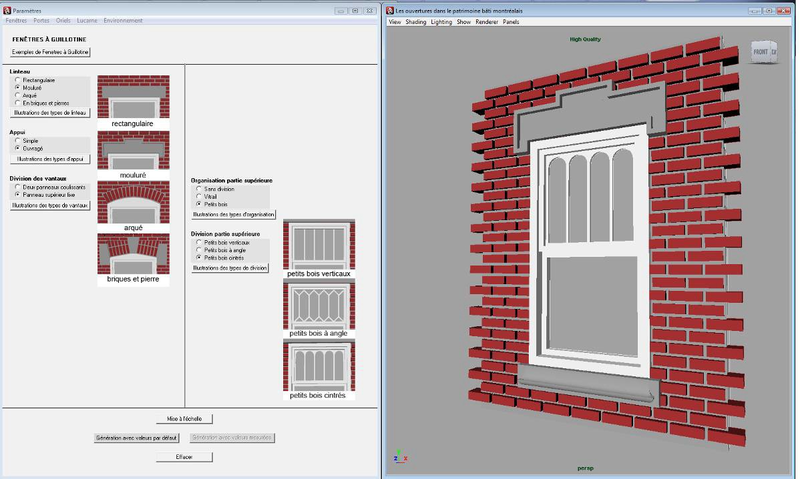This screenshot has height=479, width=800.
Task: Choose the Simple appui option
Action: coord(18,141)
